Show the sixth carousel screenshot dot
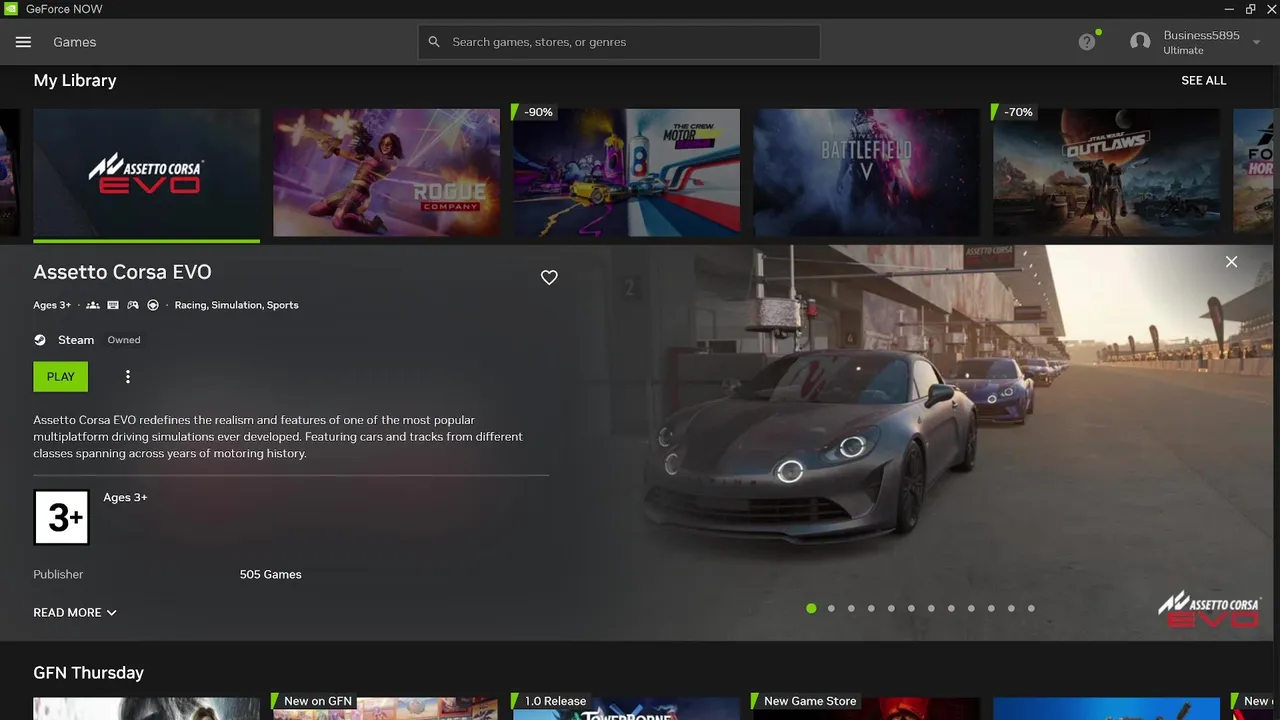Screen dimensions: 1280x720 [911, 608]
